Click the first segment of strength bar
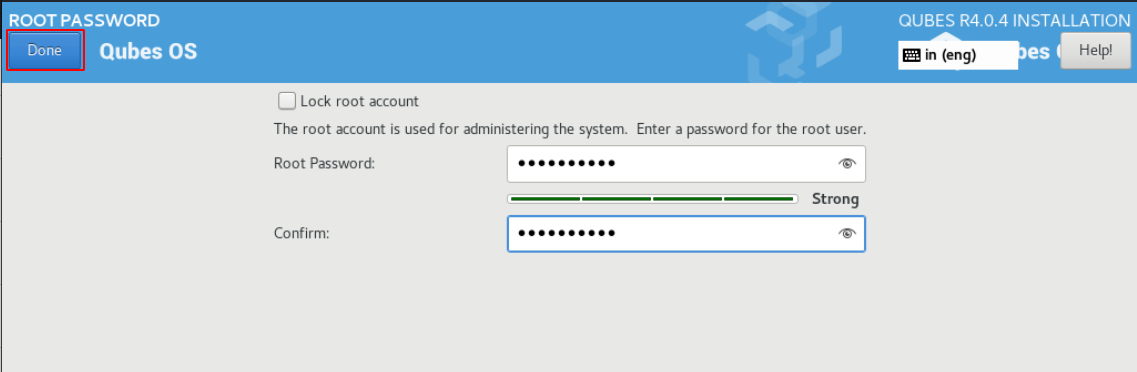 click(545, 199)
